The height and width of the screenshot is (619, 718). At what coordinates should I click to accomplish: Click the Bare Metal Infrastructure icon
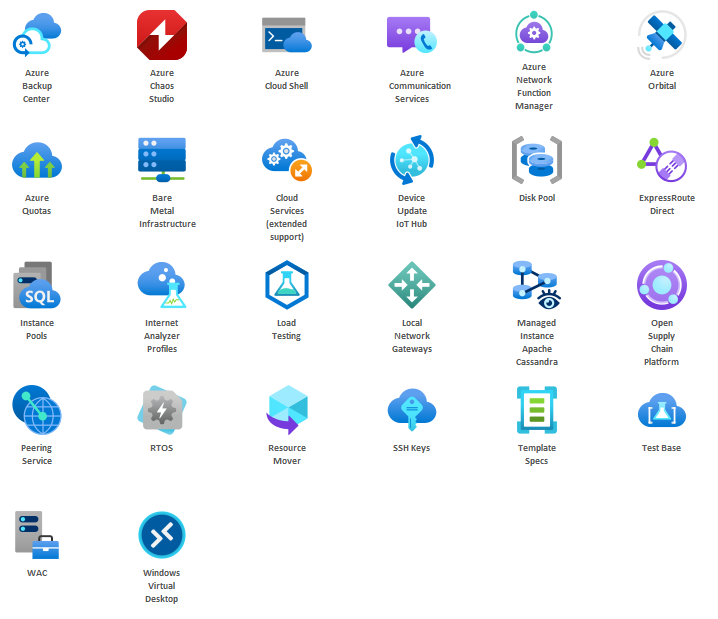(161, 159)
